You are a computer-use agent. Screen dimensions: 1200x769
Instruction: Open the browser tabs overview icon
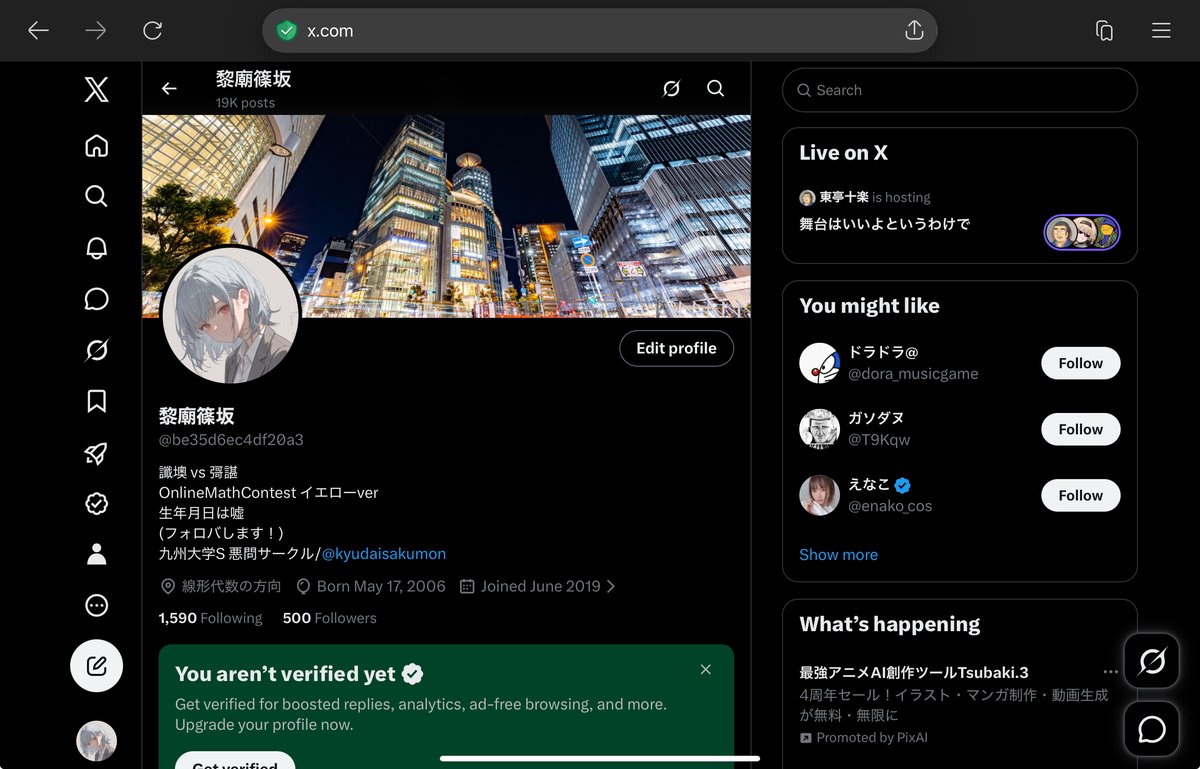click(x=1104, y=31)
